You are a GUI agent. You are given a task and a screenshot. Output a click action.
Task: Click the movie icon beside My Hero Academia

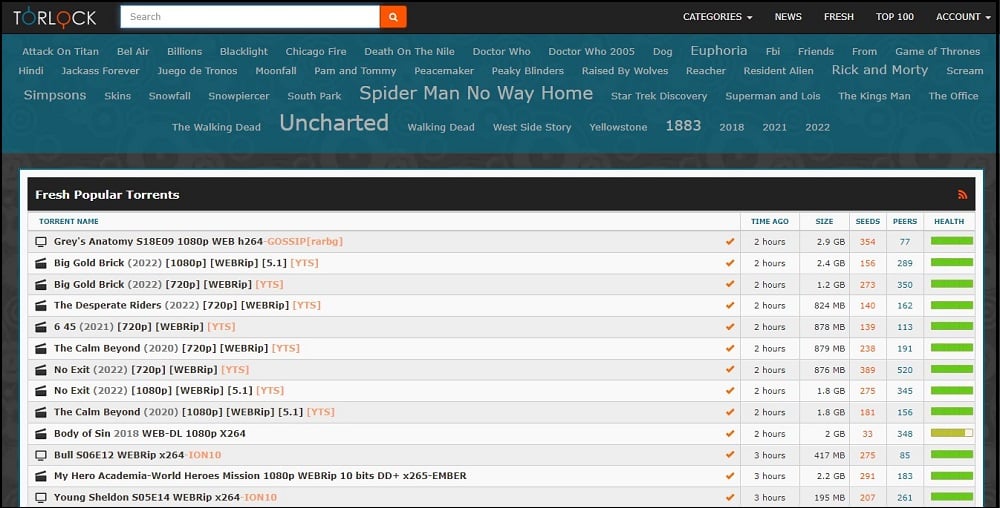pos(41,476)
